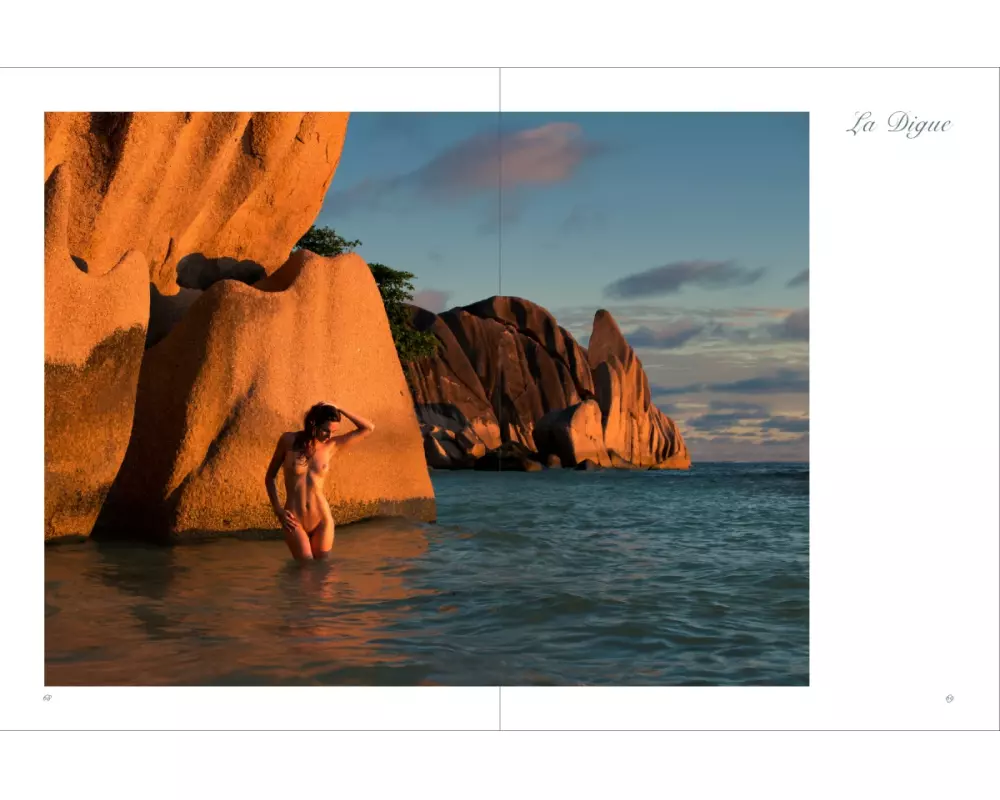Screen dimensions: 1000x800
Task: Click the blue sky at top right of photo
Action: pos(720,170)
